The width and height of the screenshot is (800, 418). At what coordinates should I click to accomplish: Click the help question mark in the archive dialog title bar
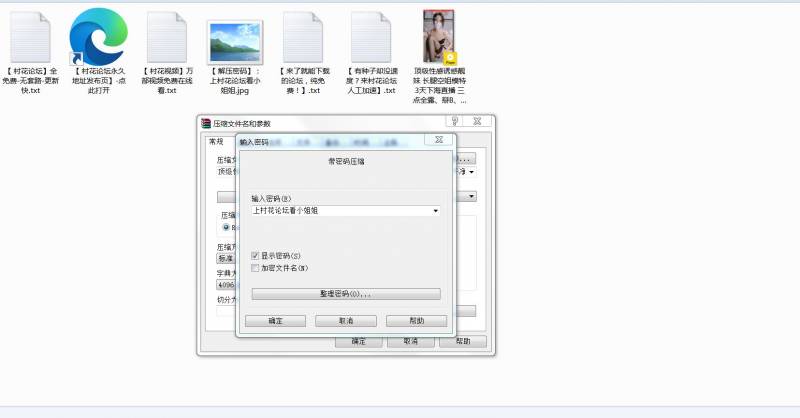click(456, 121)
